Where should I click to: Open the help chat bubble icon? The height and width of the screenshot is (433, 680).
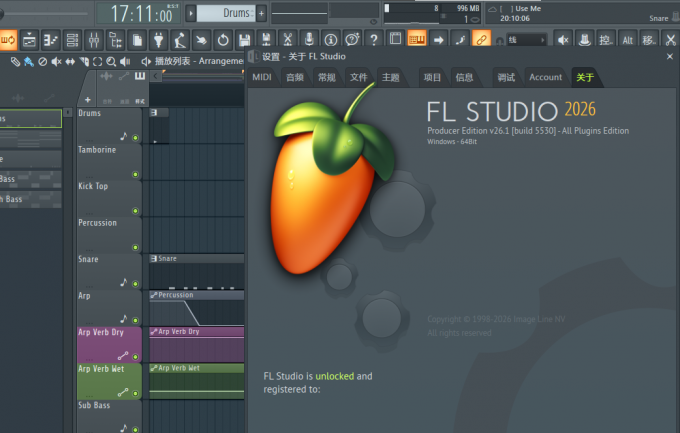(352, 40)
